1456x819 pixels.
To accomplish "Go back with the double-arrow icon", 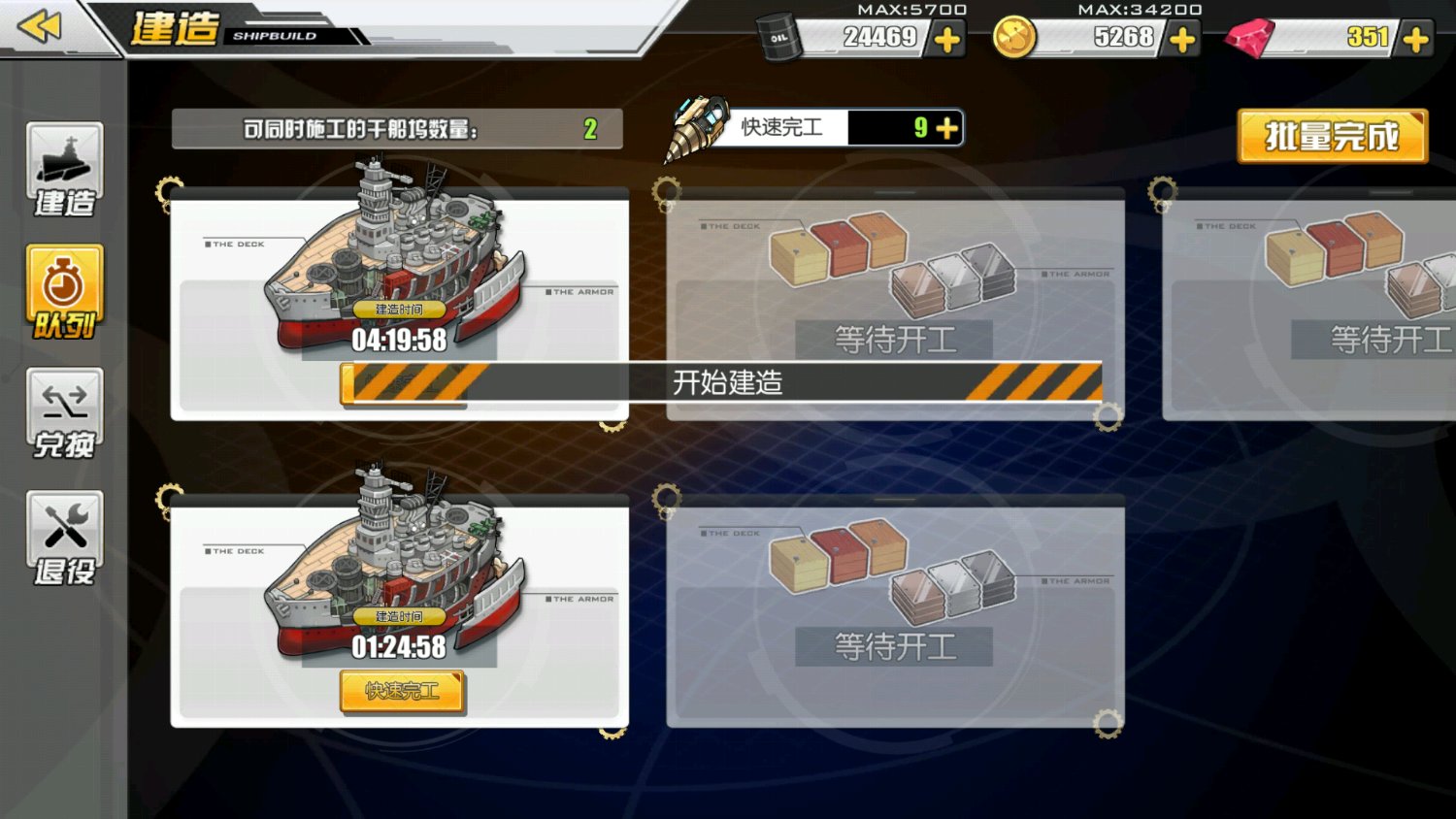I will [40, 26].
